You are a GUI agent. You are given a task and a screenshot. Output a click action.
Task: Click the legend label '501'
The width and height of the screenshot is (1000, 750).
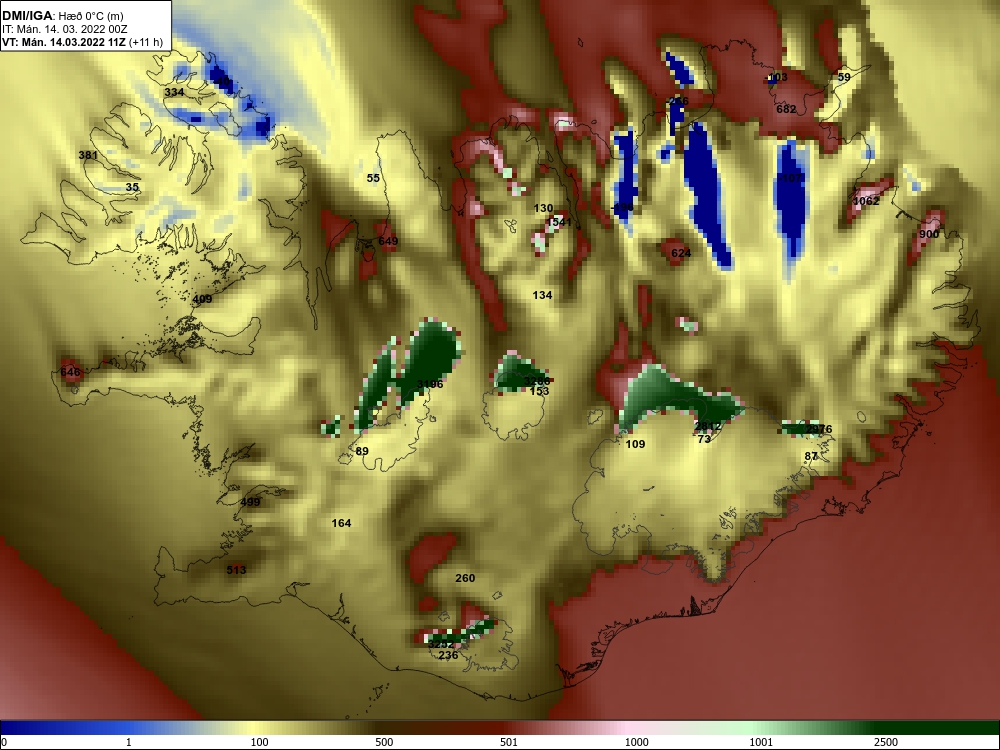point(508,742)
